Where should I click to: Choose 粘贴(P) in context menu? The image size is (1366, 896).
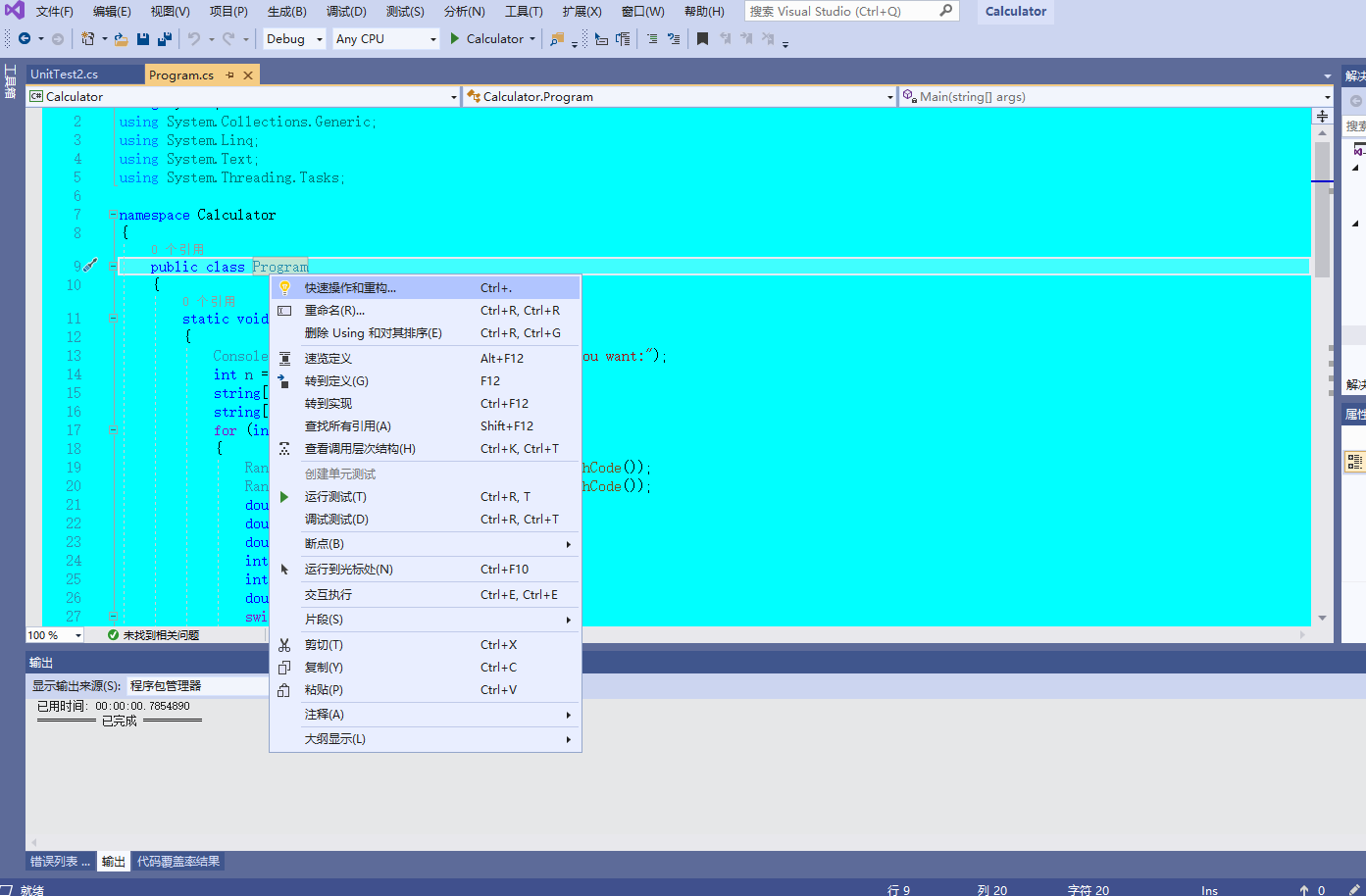click(x=426, y=690)
